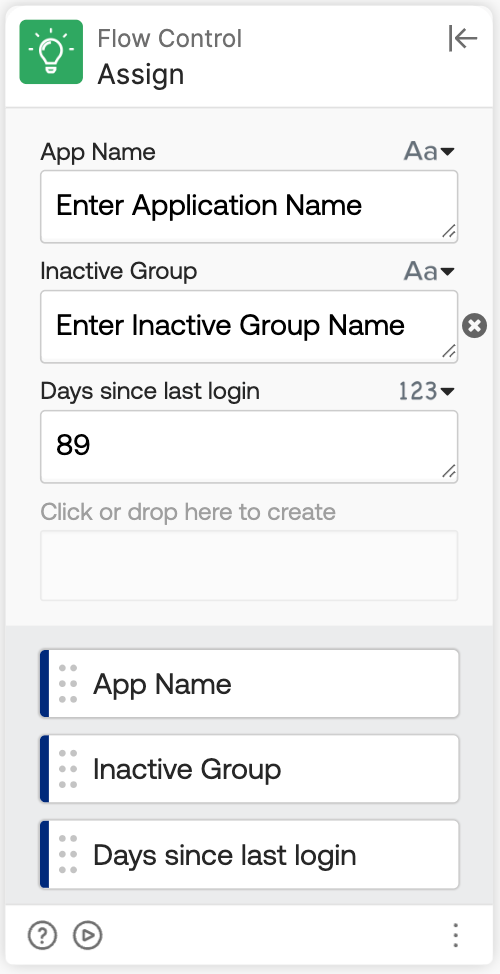This screenshot has width=500, height=974.
Task: Grab the drag handle on App Name output
Action: pos(68,684)
